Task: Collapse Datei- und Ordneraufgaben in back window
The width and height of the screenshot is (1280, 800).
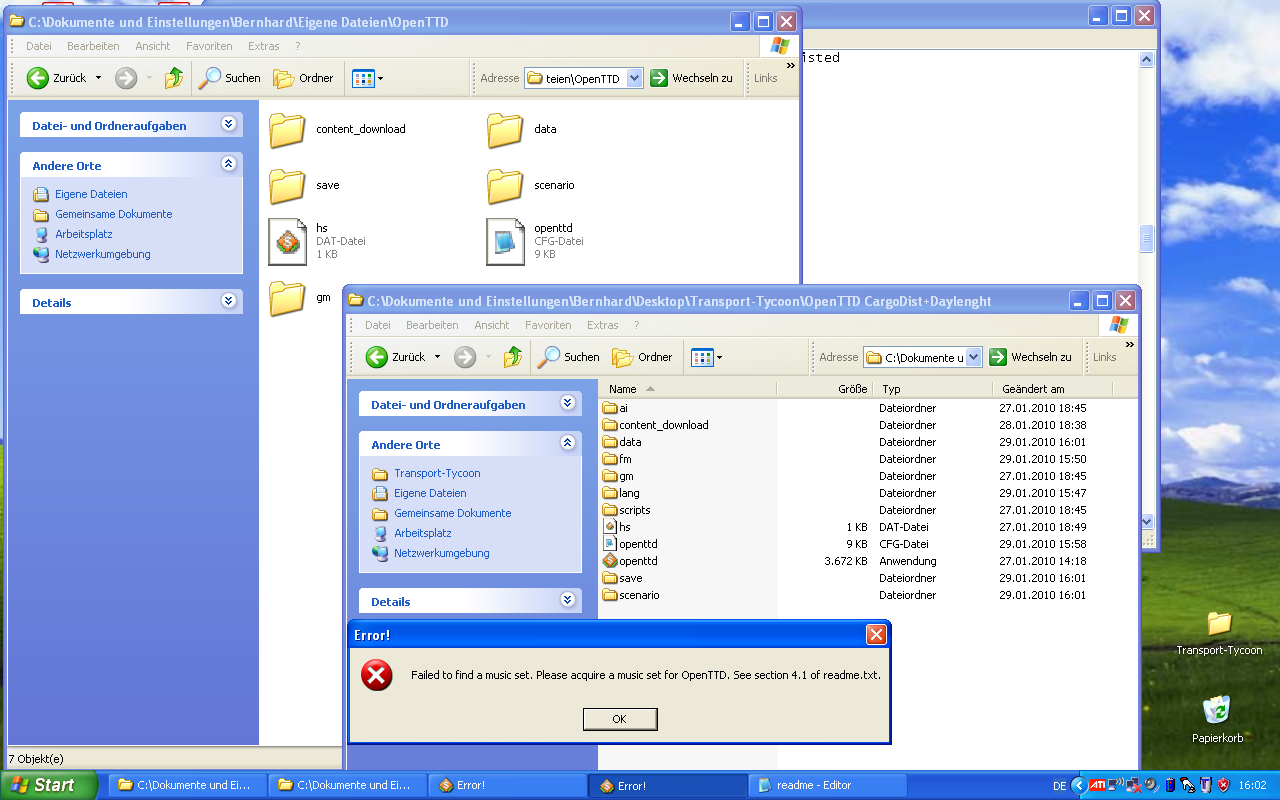Action: coord(229,125)
